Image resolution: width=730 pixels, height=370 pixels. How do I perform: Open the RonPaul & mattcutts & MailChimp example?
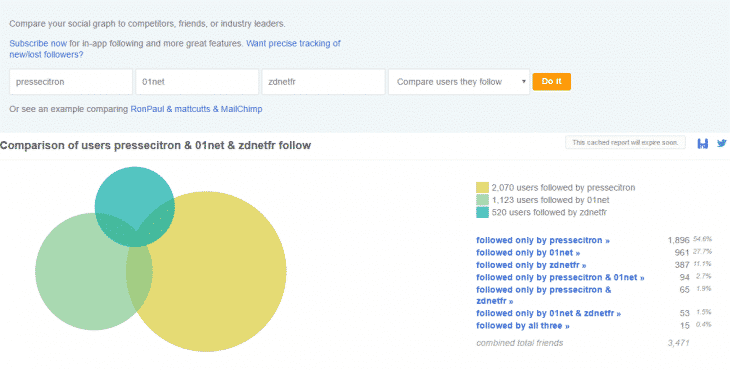pos(196,109)
